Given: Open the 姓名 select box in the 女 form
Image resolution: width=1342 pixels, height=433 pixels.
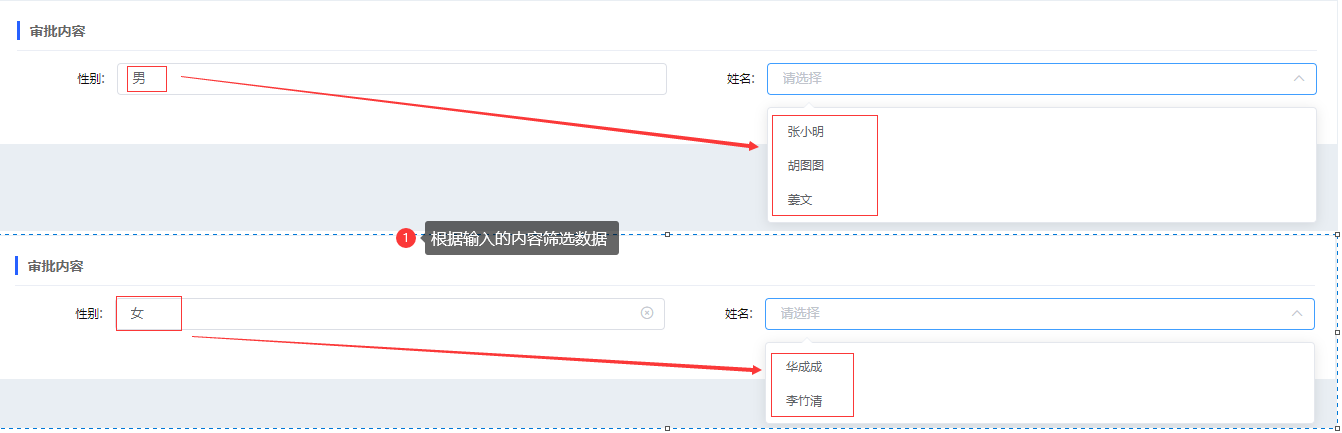Looking at the screenshot, I should [x=1040, y=313].
